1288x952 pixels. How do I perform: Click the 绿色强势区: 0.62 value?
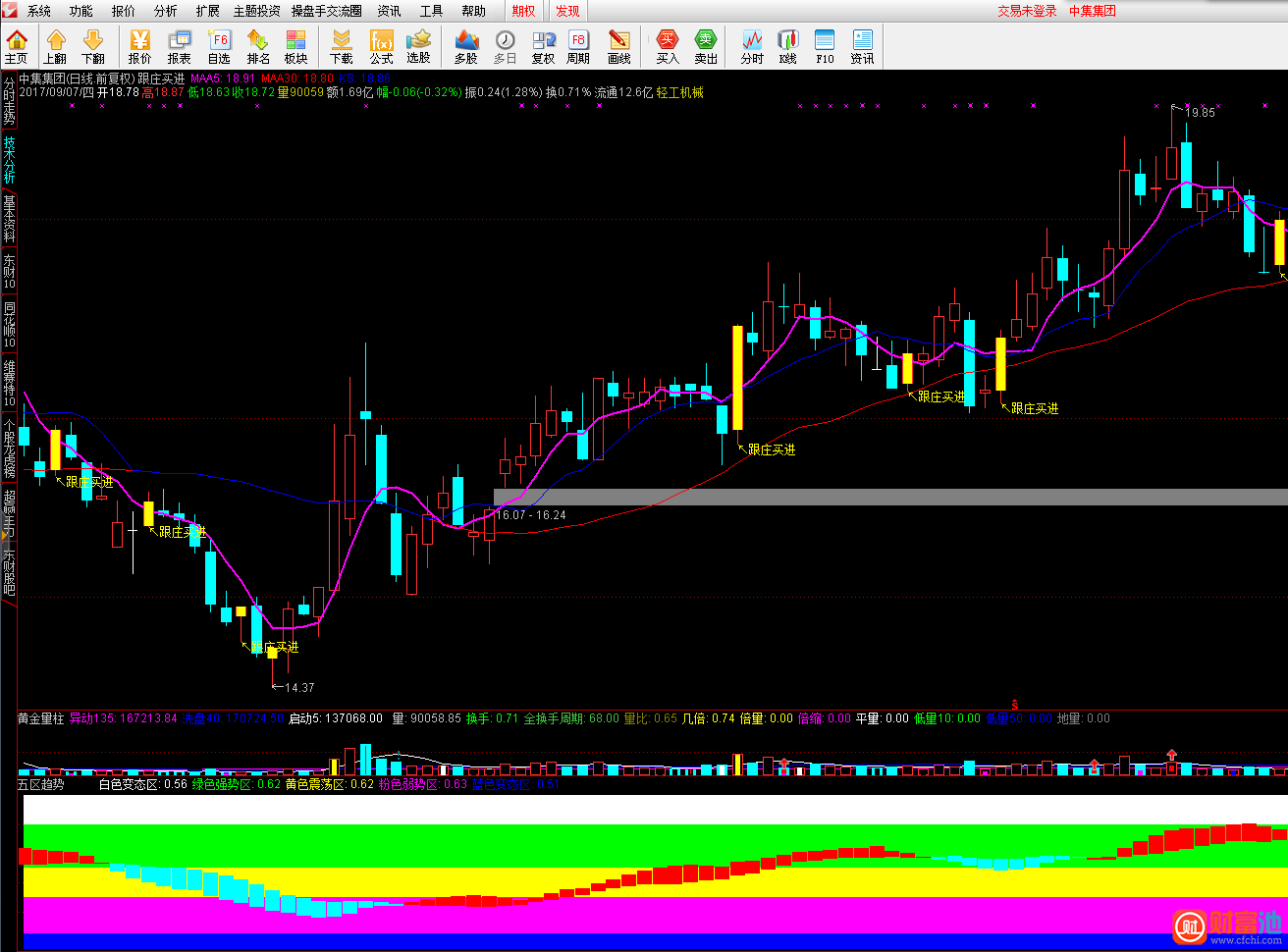click(236, 784)
